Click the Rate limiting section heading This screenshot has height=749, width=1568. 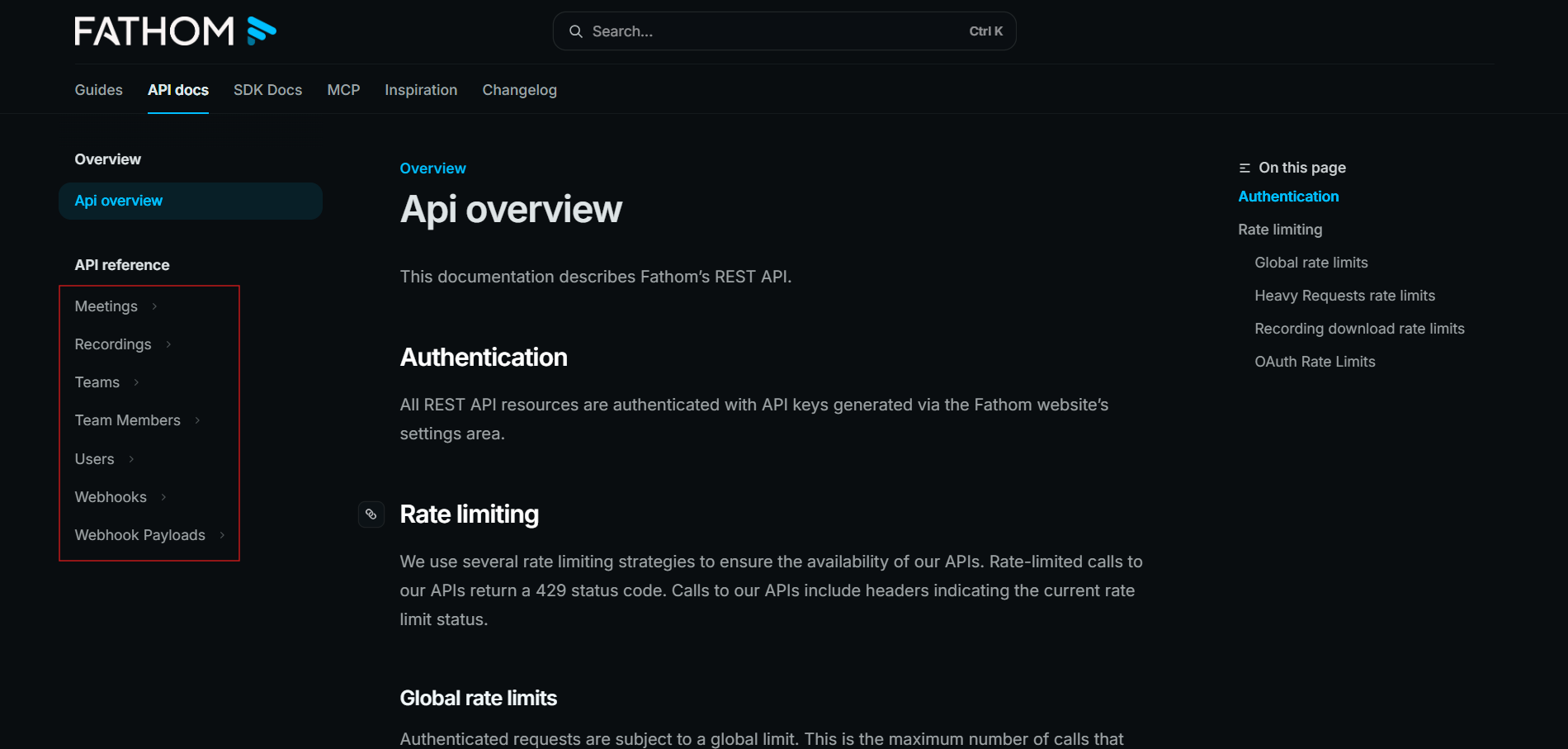470,514
